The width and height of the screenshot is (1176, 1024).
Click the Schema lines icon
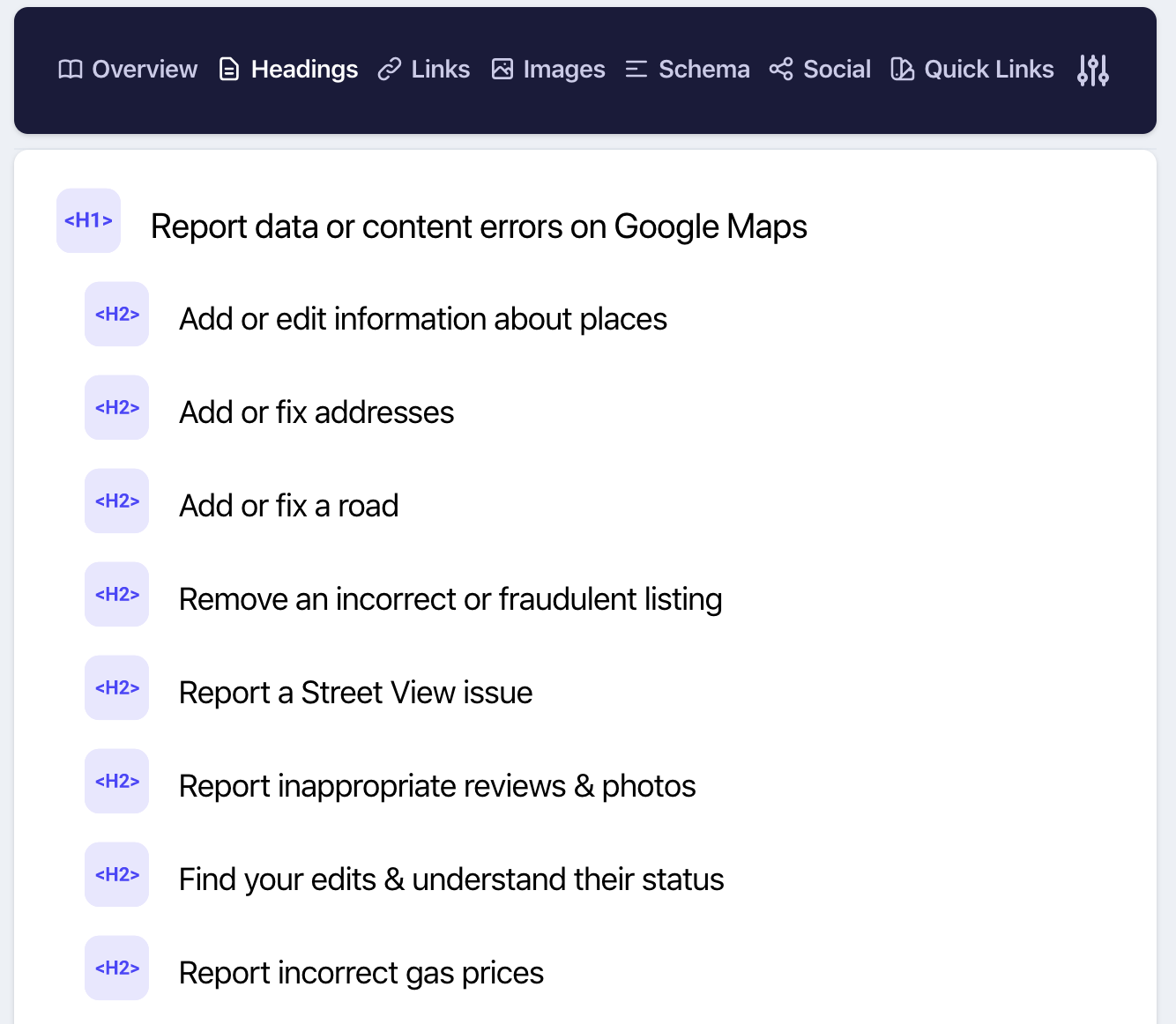(x=636, y=70)
